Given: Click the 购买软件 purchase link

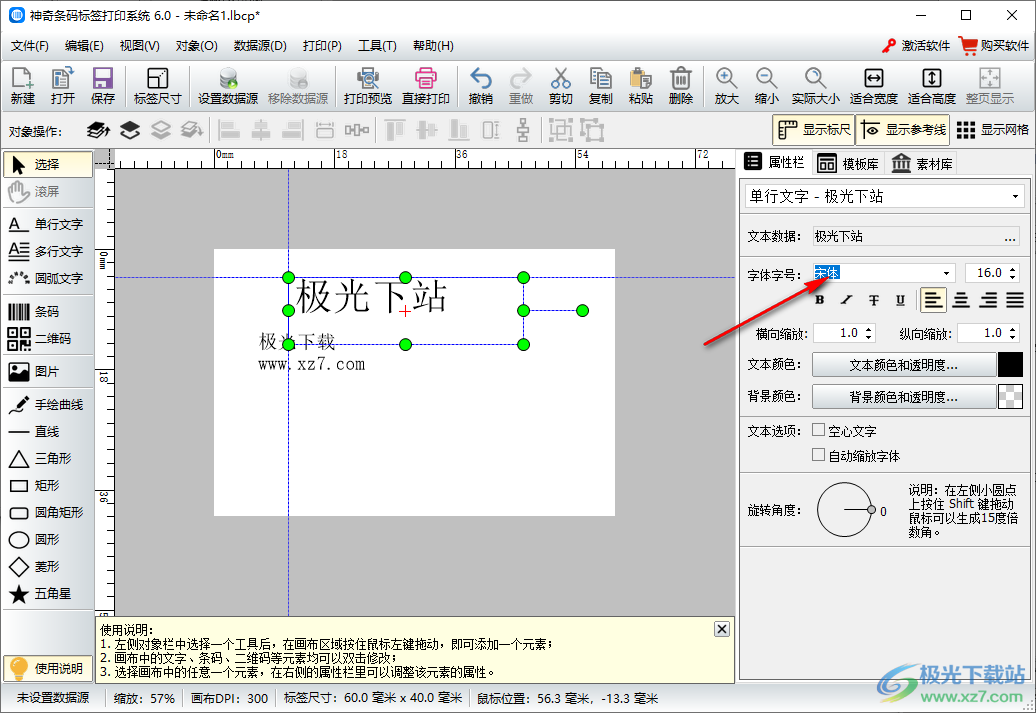Looking at the screenshot, I should click(x=994, y=46).
